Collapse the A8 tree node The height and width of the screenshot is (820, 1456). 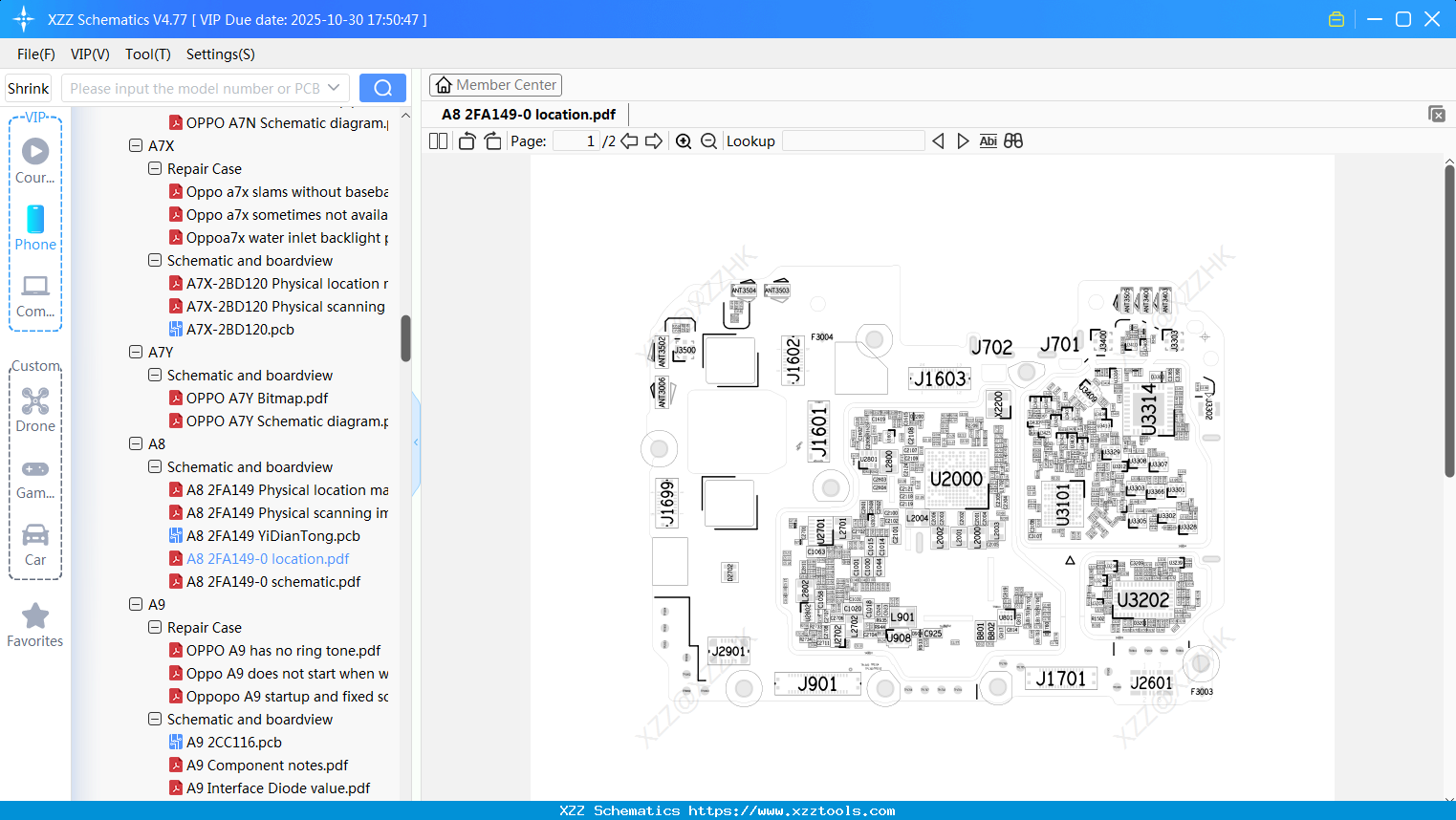coord(136,444)
